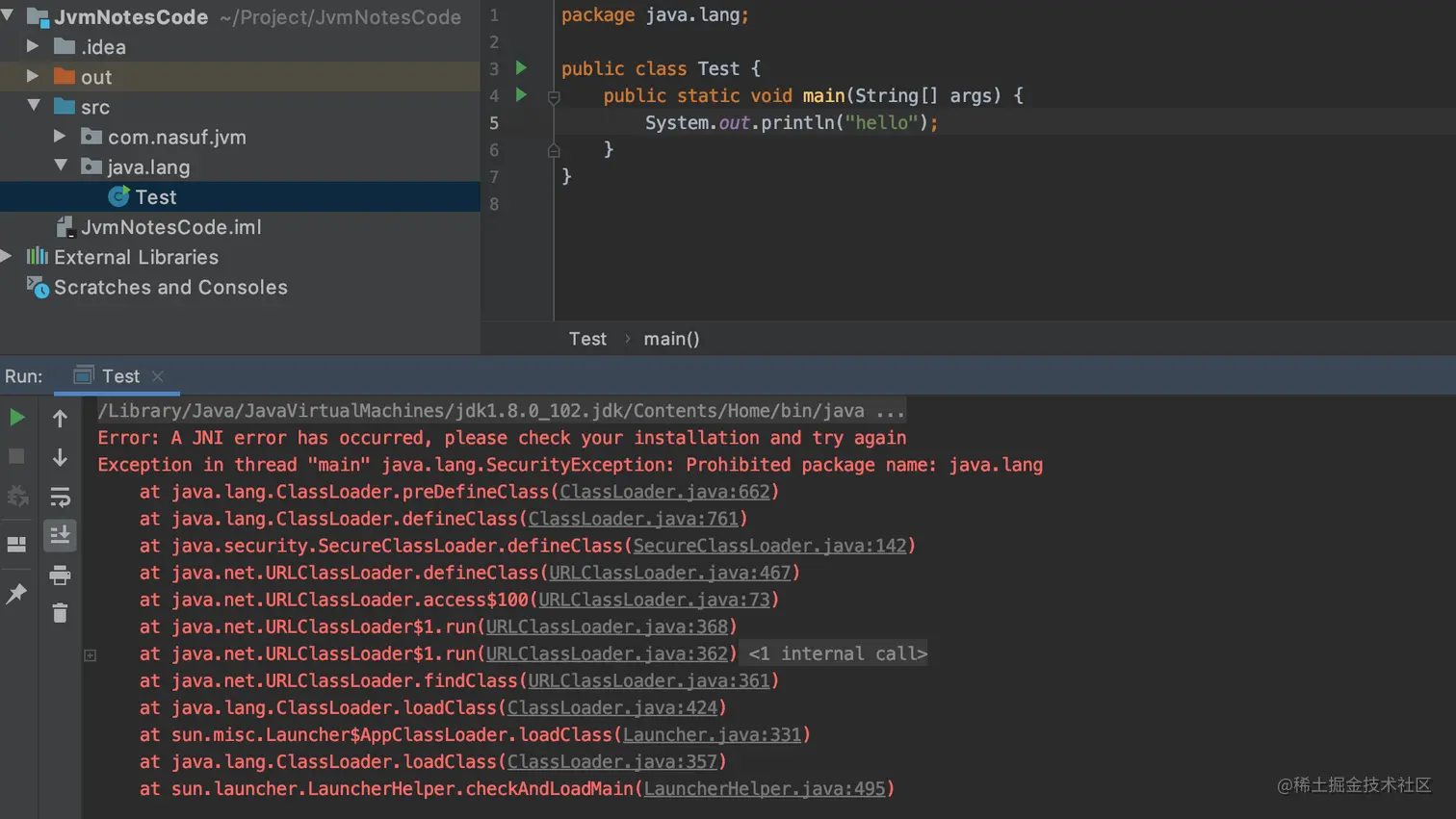Click the External Libraries bar-chart icon
The image size is (1456, 819).
pos(37,256)
